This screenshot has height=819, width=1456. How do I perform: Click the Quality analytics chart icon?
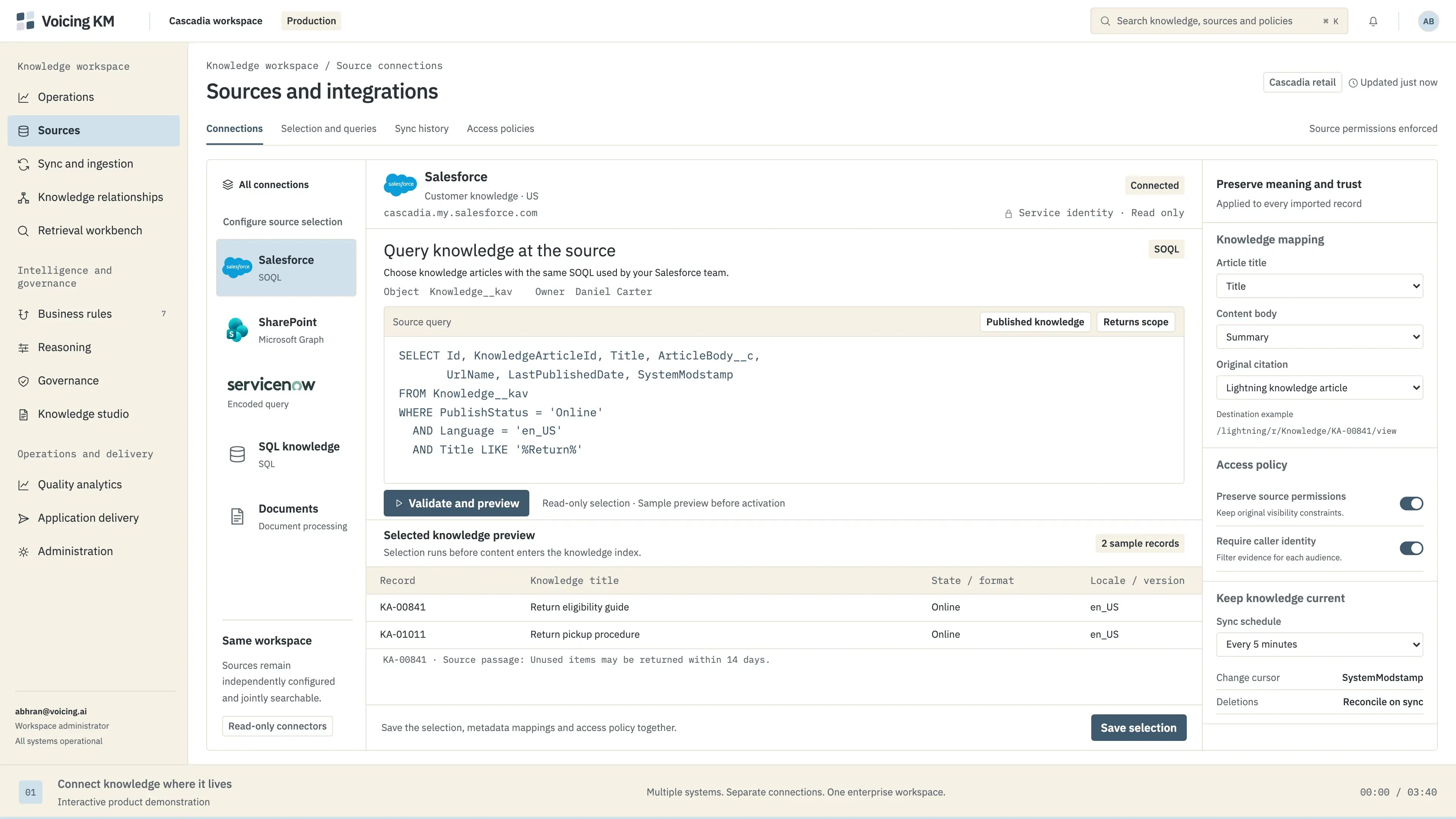coord(23,485)
